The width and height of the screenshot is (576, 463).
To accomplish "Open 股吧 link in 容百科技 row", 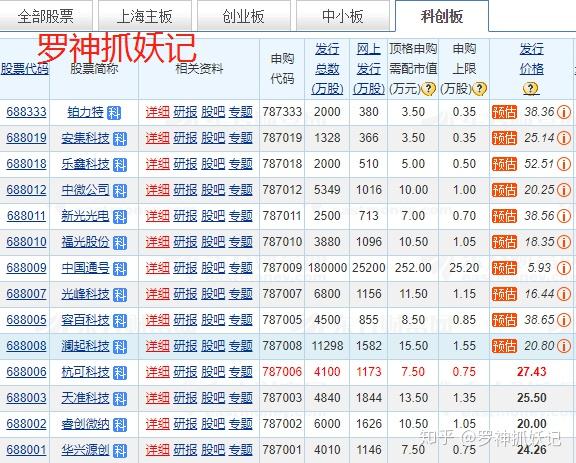I will 213,320.
